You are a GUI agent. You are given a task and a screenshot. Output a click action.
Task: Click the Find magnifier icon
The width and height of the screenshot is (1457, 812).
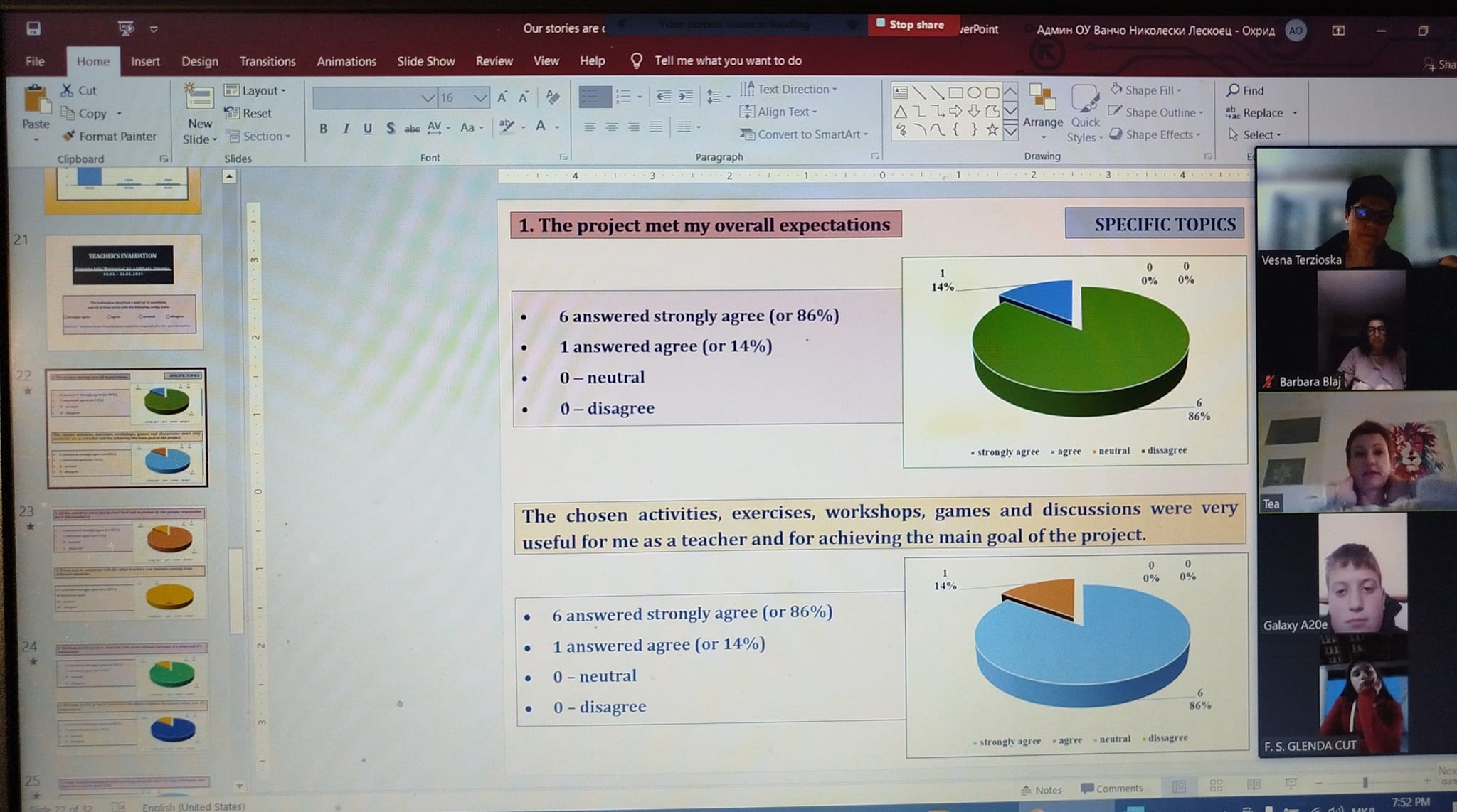coord(1233,90)
